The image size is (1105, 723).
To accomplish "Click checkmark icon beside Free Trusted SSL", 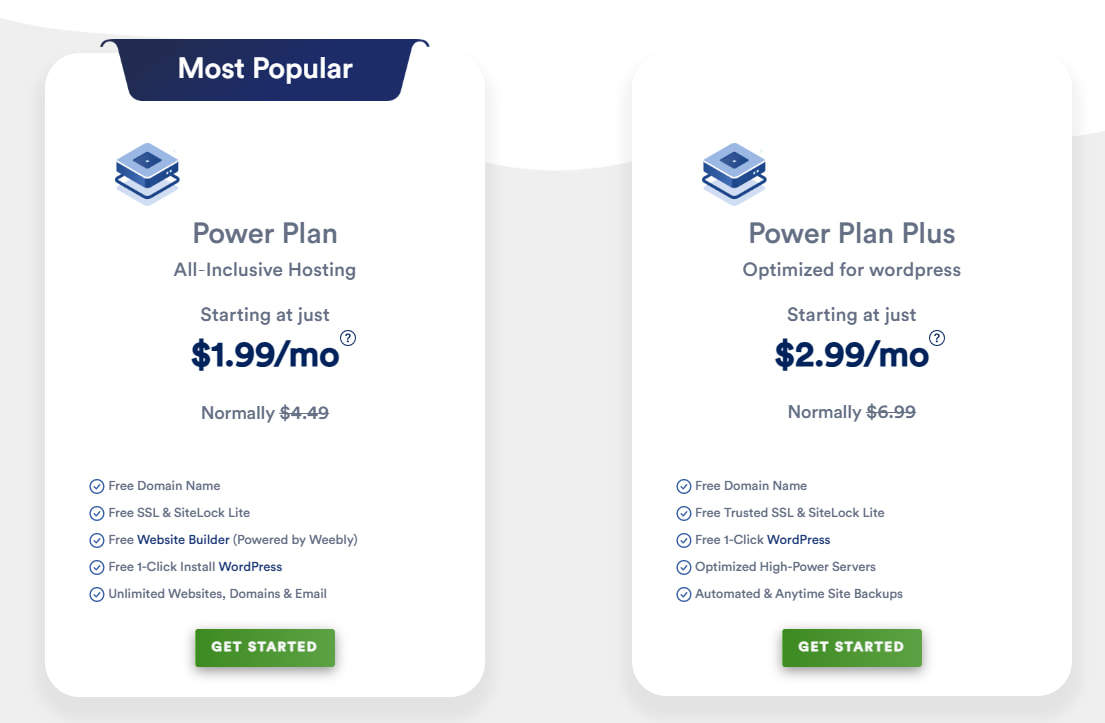I will click(x=684, y=514).
